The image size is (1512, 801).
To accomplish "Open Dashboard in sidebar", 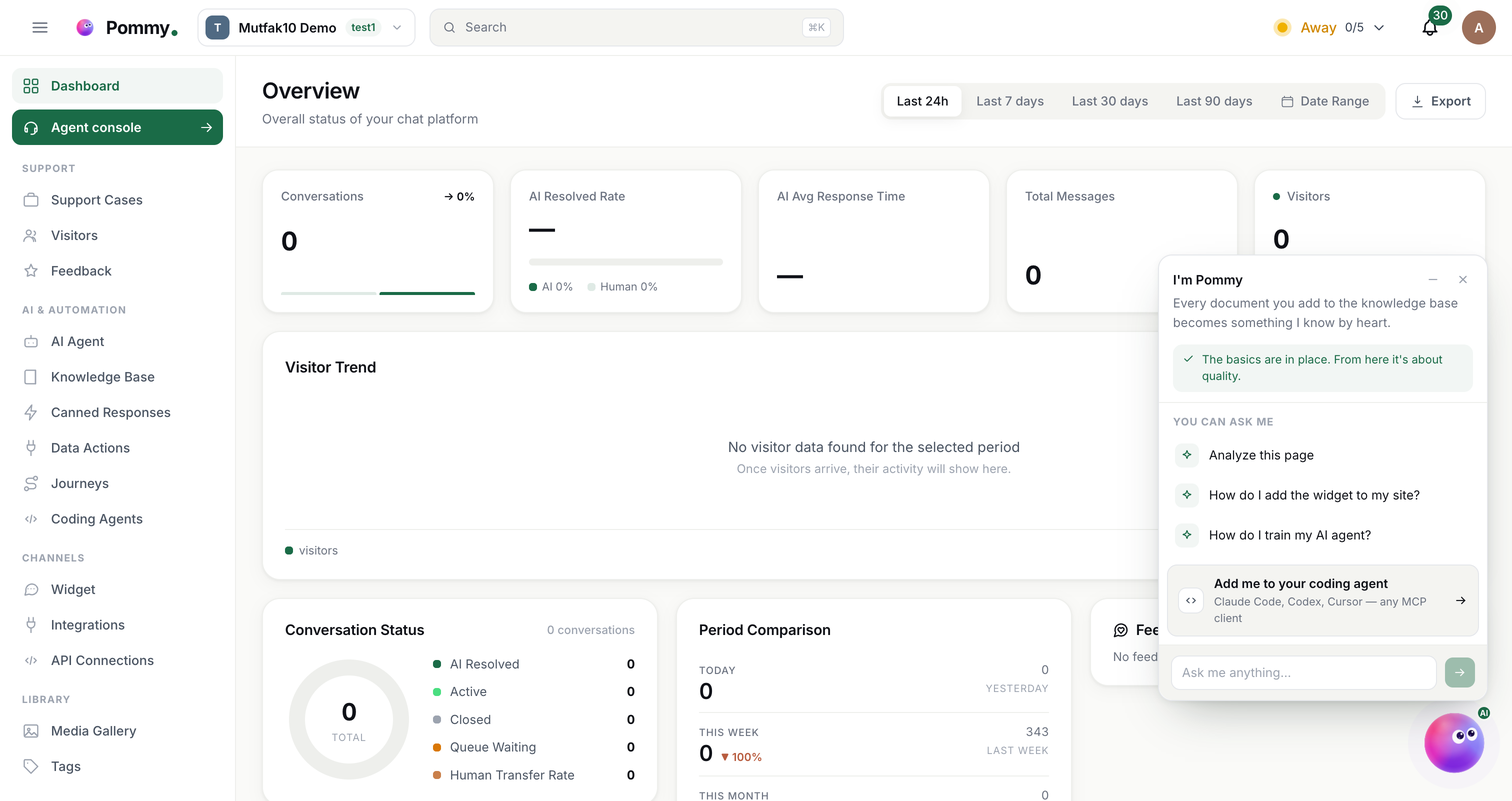I will (x=117, y=86).
